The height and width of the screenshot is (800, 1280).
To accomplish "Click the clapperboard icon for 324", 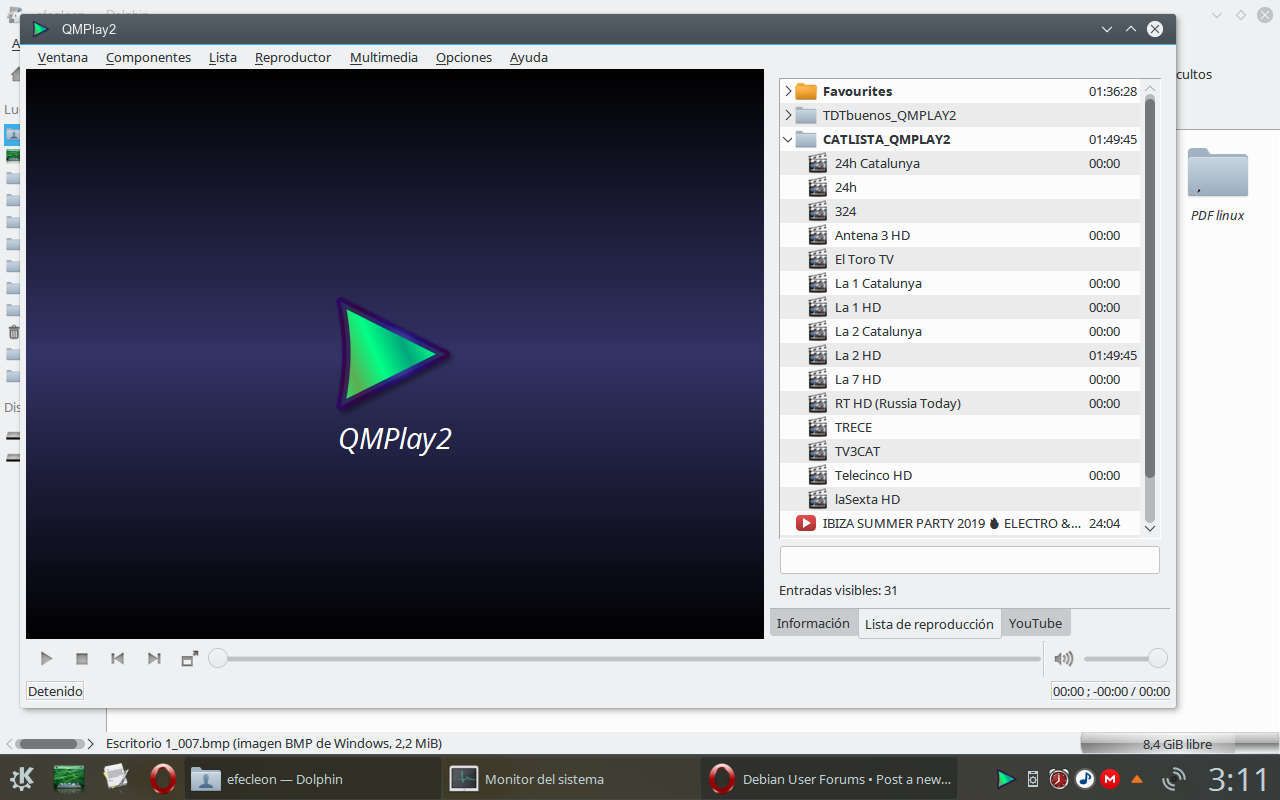I will tap(818, 211).
